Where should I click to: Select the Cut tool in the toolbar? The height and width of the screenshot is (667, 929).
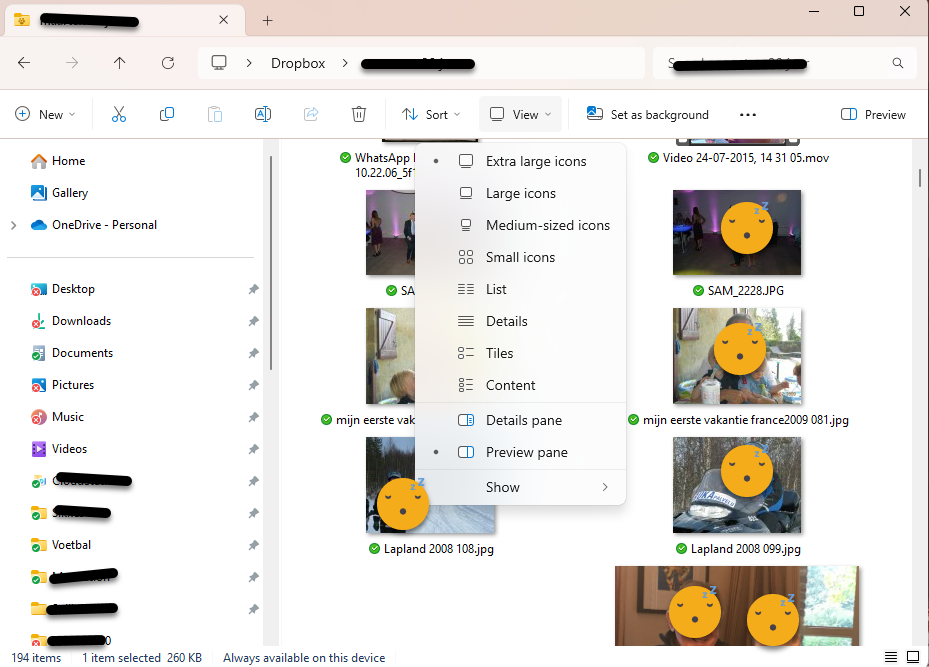click(x=118, y=114)
